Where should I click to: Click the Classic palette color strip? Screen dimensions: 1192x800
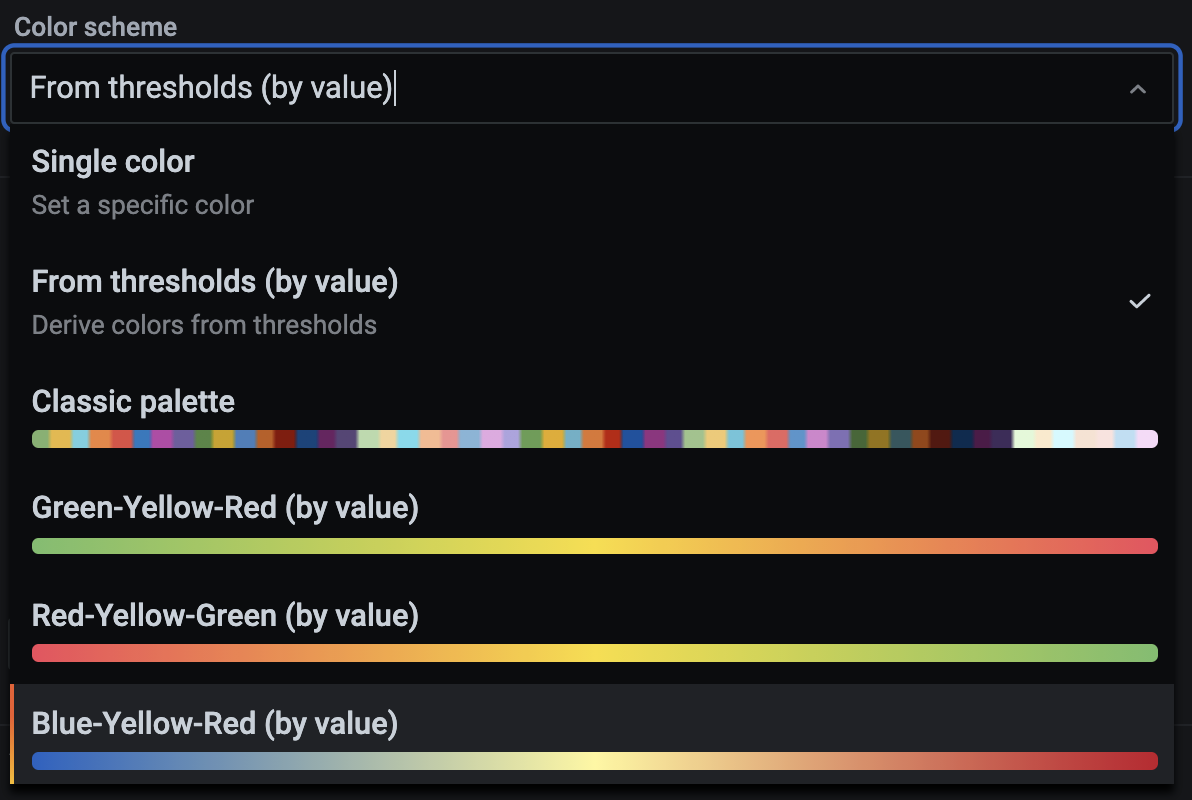596,438
